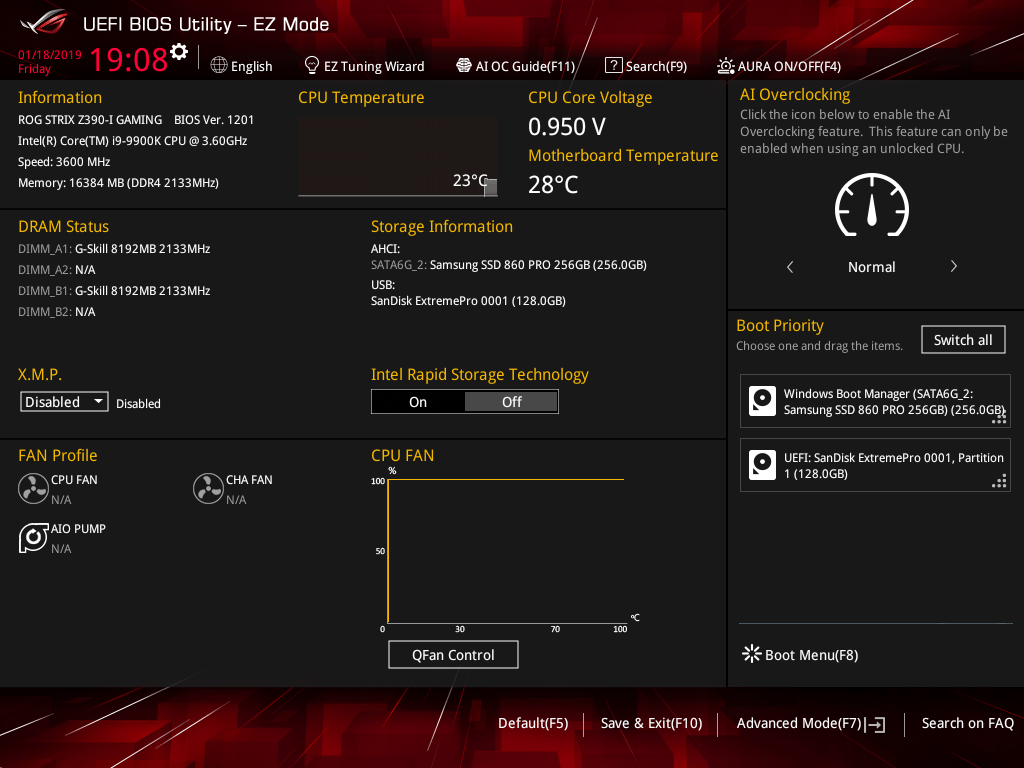The image size is (1024, 768).
Task: Open Search(F9)
Action: point(647,66)
